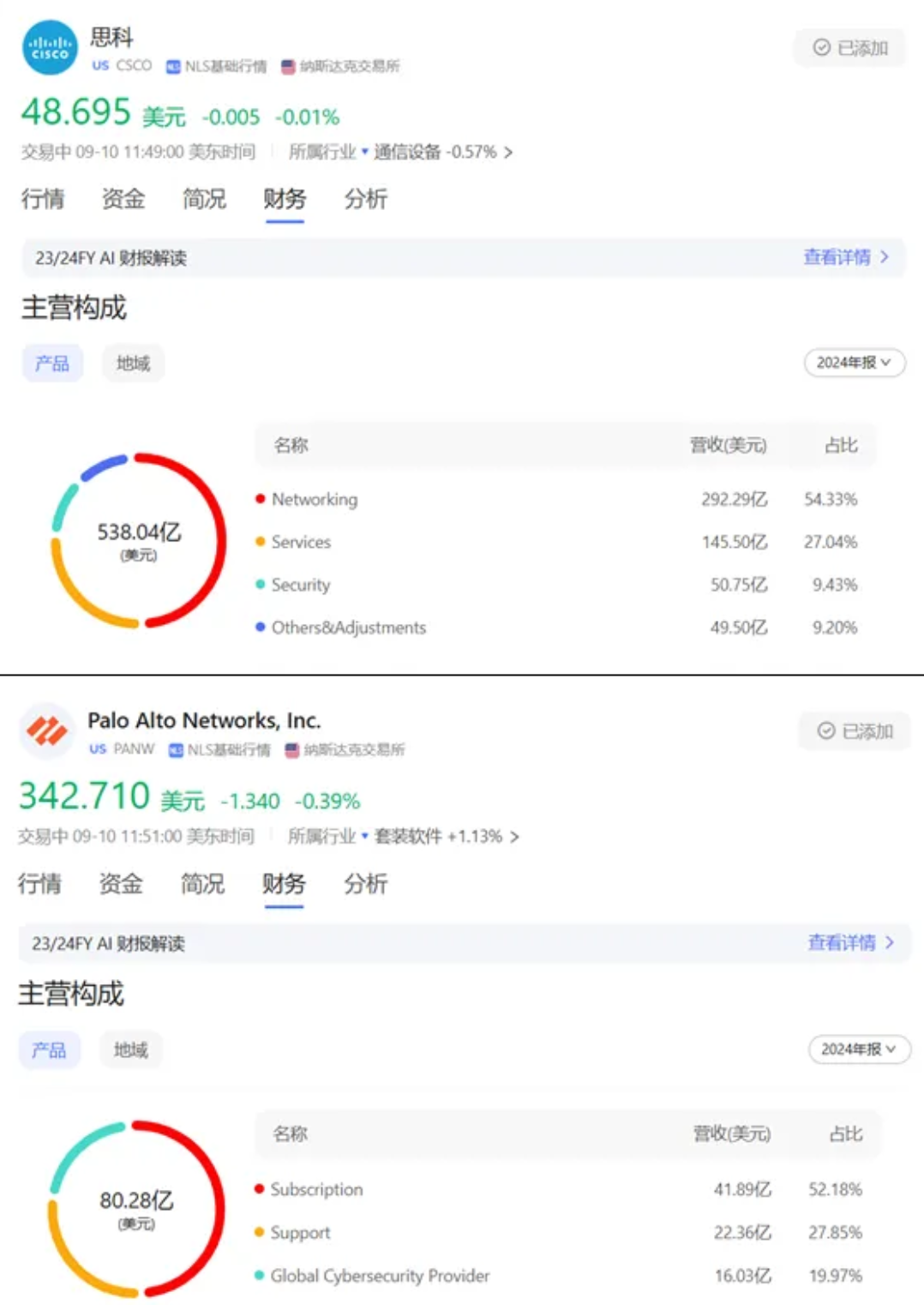Viewport: 924px width, 1310px height.
Task: Click 占比 column header in Palo Alto table
Action: (846, 1133)
